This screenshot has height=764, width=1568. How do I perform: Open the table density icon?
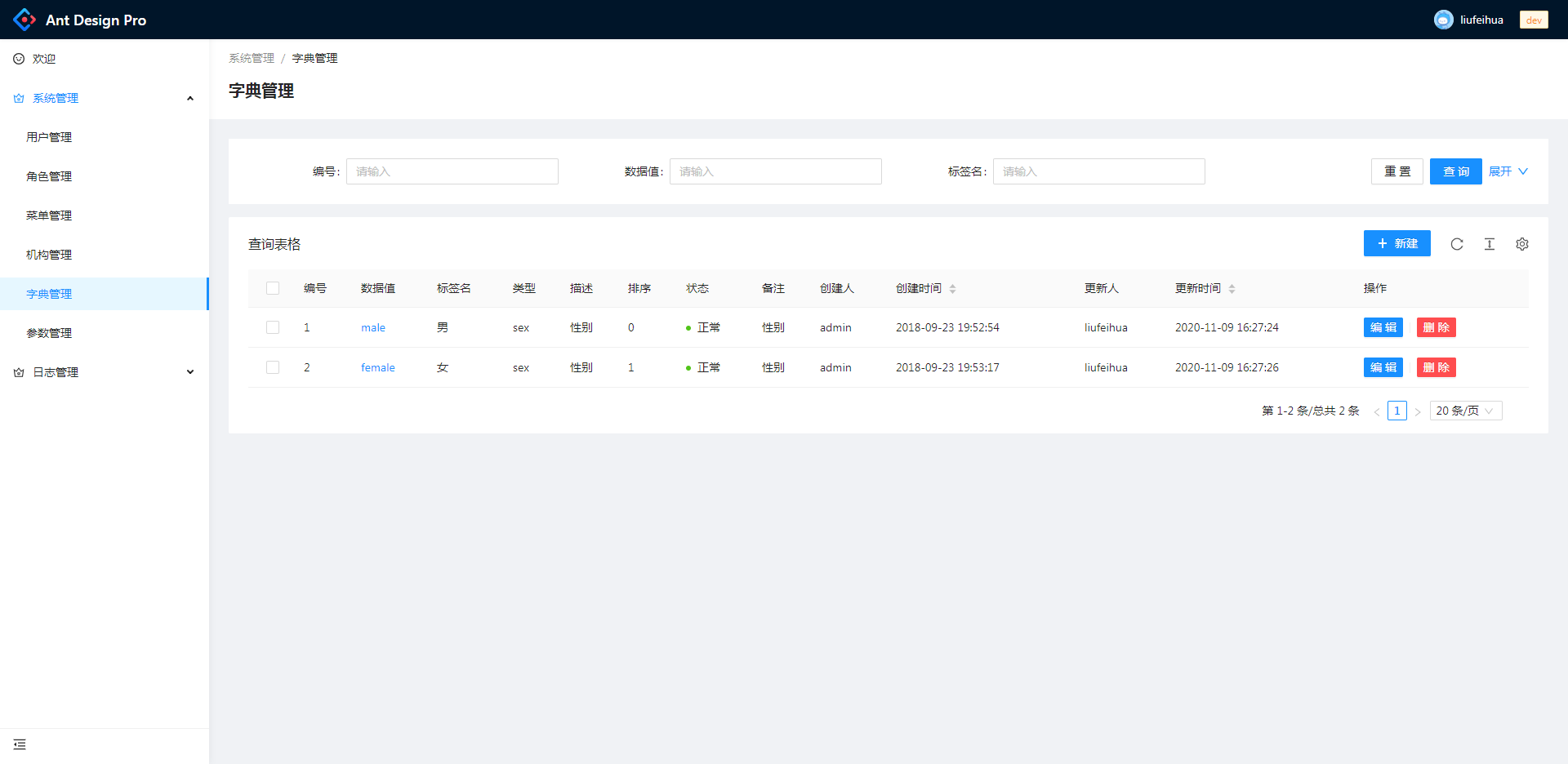[1489, 244]
